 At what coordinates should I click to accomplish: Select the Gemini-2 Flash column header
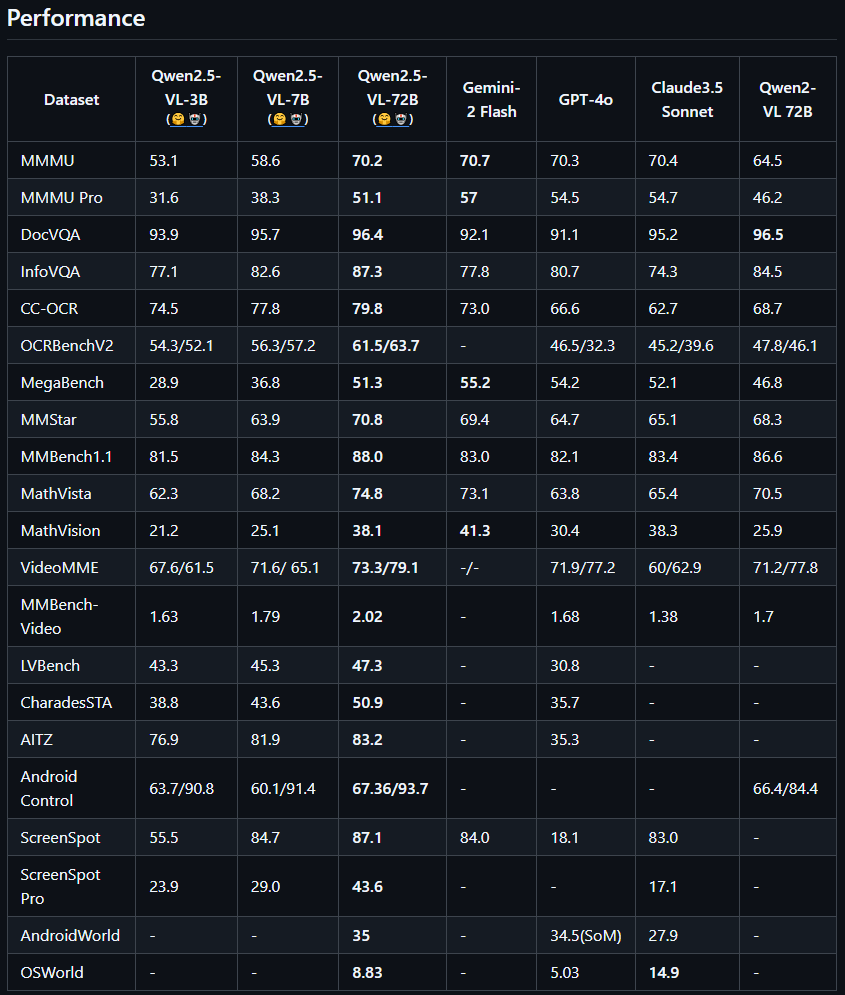pyautogui.click(x=492, y=100)
